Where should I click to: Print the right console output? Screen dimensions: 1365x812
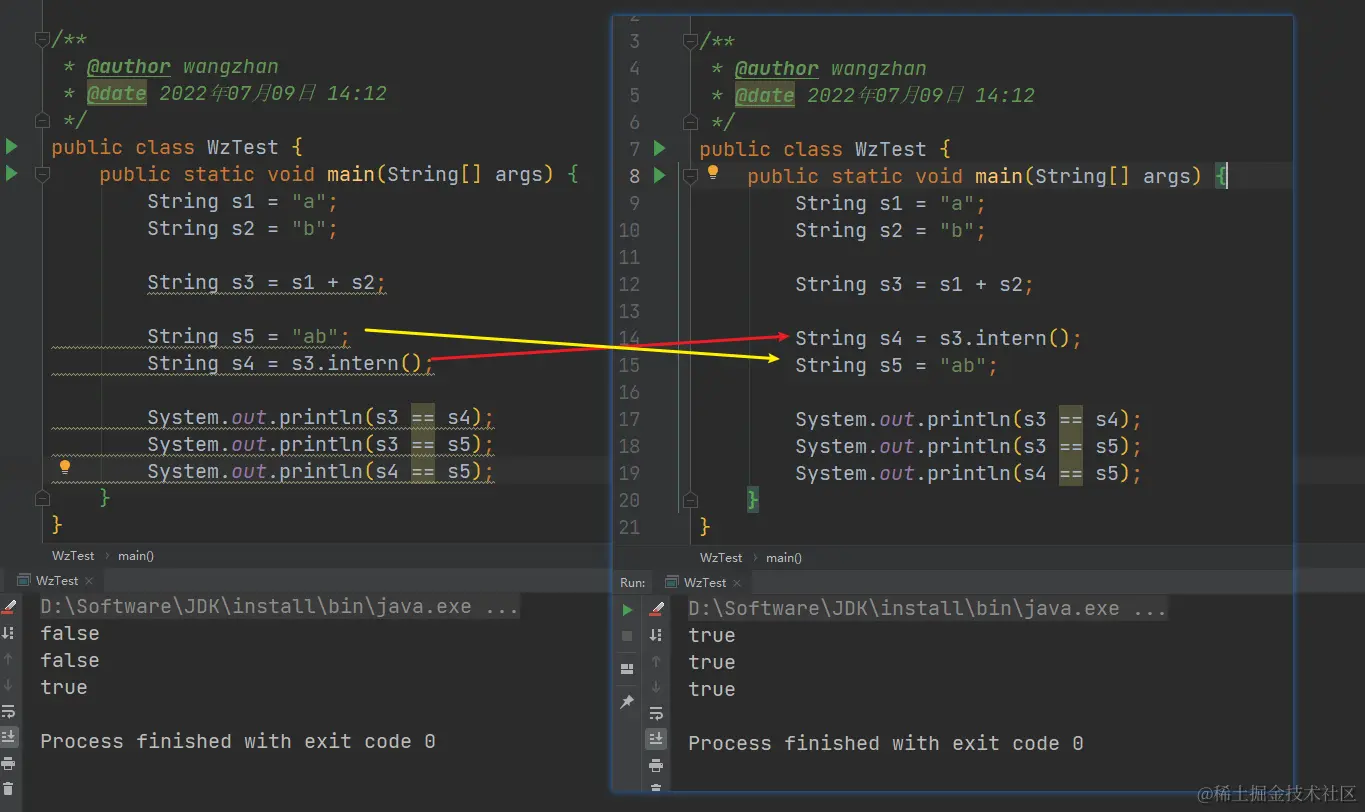(x=656, y=765)
